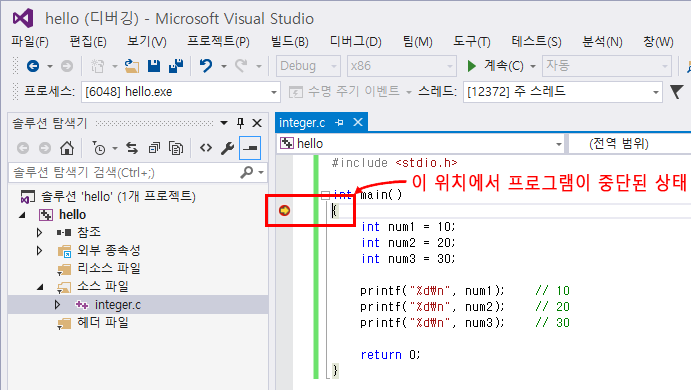Select the 헤더 파일 folder

pyautogui.click(x=103, y=323)
